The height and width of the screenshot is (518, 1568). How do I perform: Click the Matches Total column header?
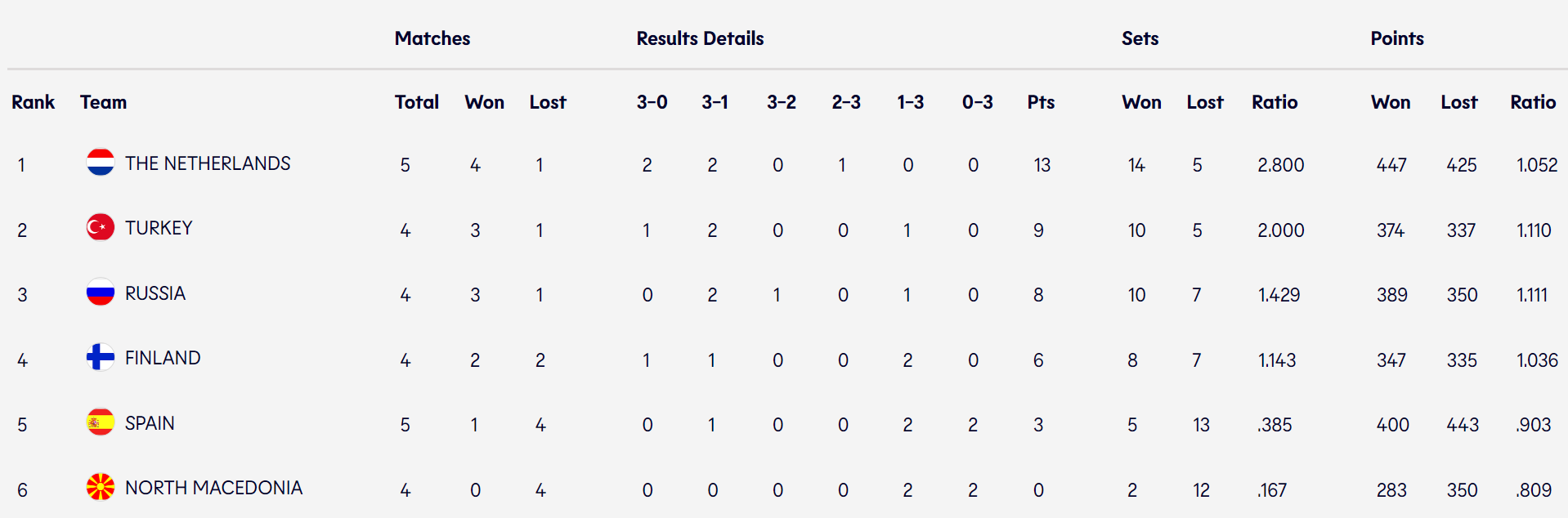pyautogui.click(x=417, y=102)
